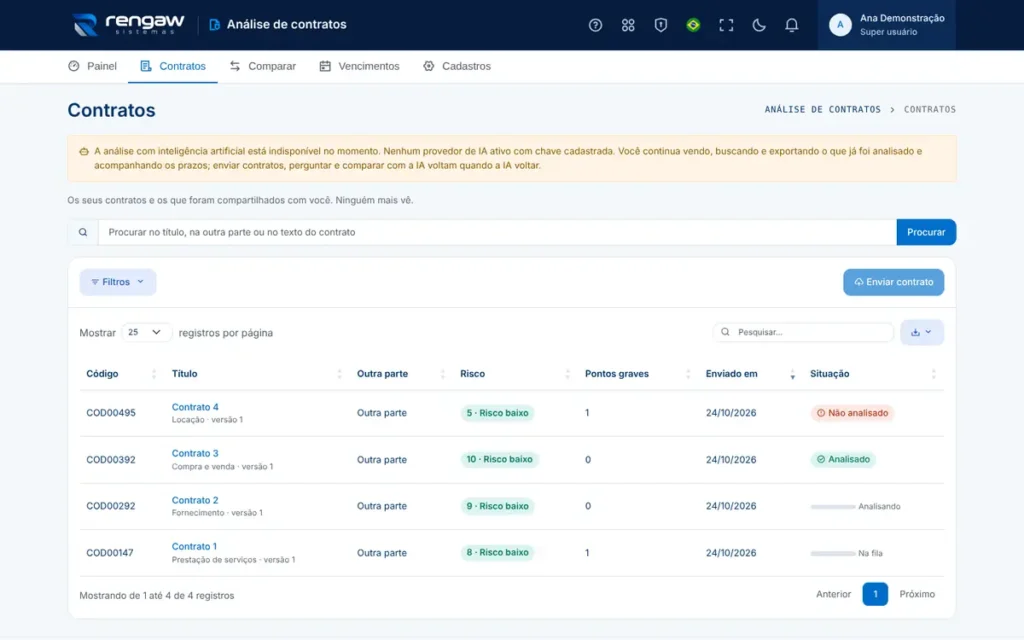The height and width of the screenshot is (640, 1024).
Task: Click code COD00392
Action: (111, 460)
